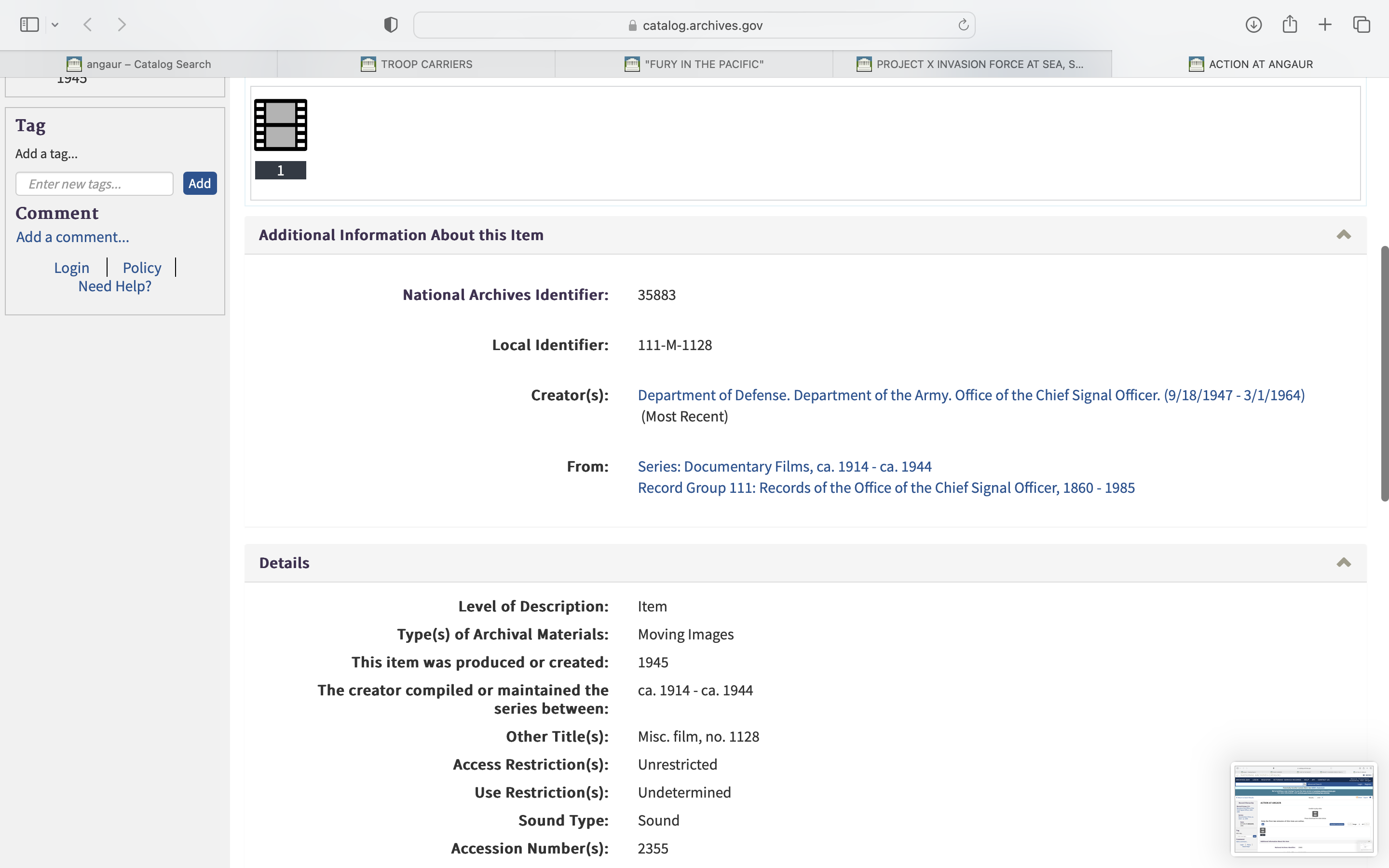The width and height of the screenshot is (1389, 868).
Task: Collapse Additional Information About this Item section
Action: pyautogui.click(x=1343, y=235)
